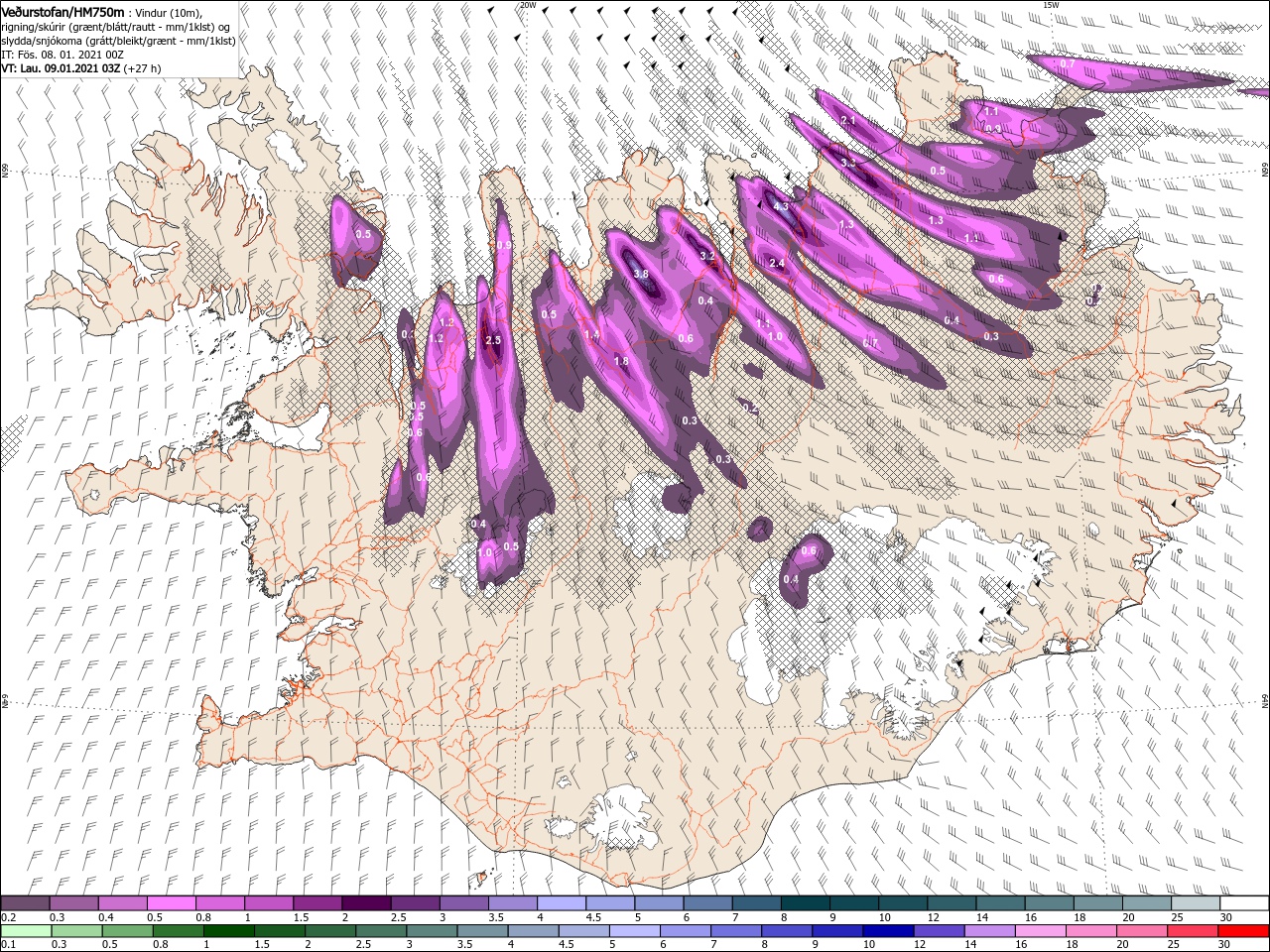Select the dark green lower swatch between 1 and 1.5

(x=229, y=931)
